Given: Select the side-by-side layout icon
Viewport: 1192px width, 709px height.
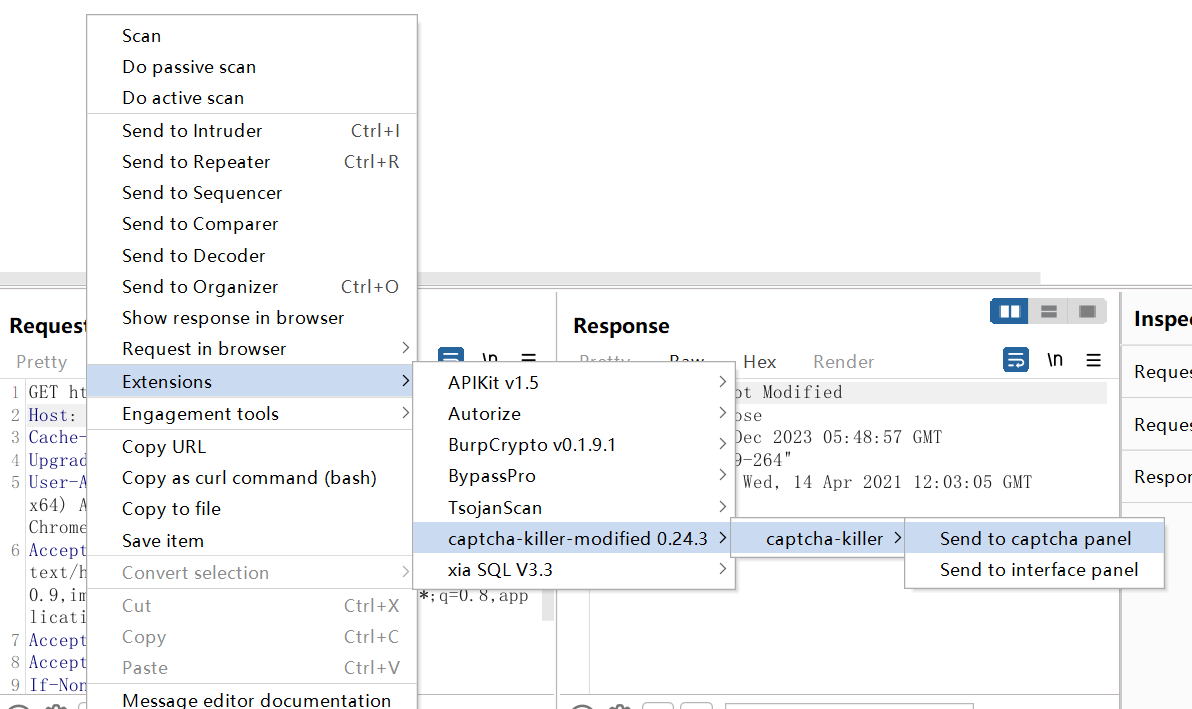Looking at the screenshot, I should (1010, 312).
